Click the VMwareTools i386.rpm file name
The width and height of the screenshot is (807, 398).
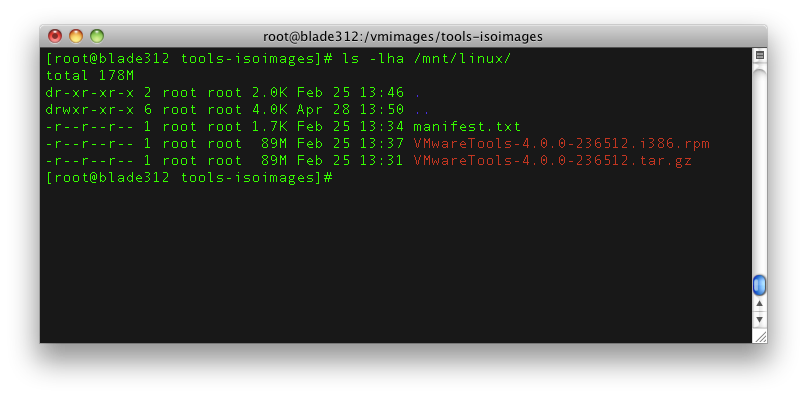tap(562, 144)
